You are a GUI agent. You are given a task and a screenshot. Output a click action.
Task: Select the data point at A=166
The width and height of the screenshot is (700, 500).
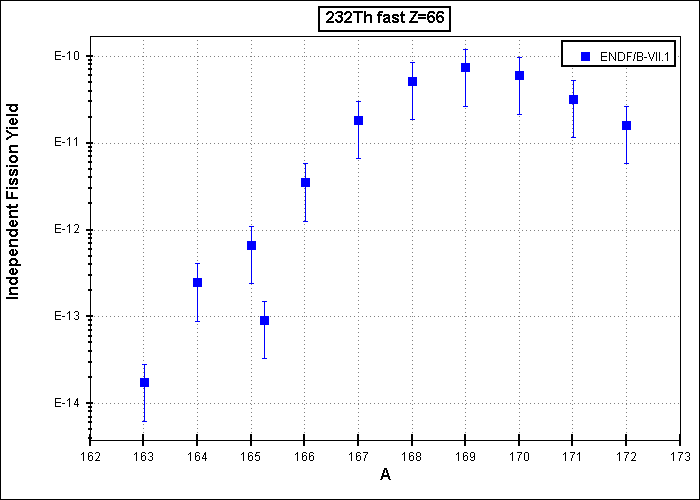click(305, 182)
